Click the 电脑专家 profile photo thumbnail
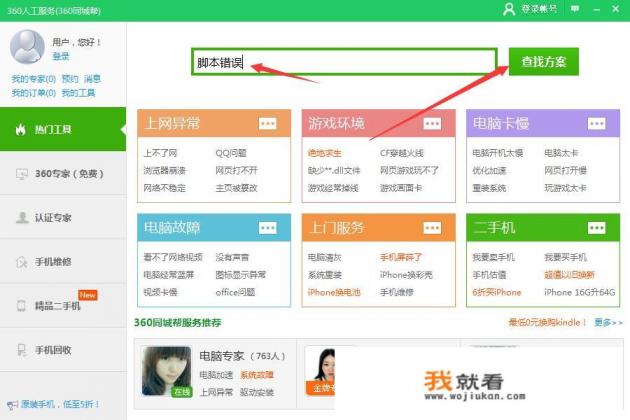The image size is (630, 420). click(x=167, y=371)
